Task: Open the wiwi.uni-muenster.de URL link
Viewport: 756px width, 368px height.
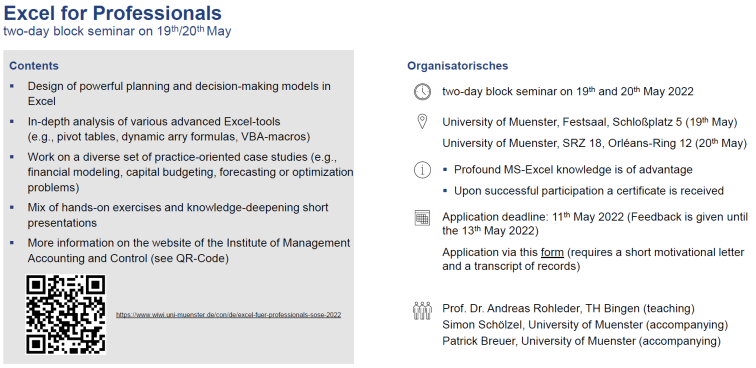Action: click(x=229, y=314)
